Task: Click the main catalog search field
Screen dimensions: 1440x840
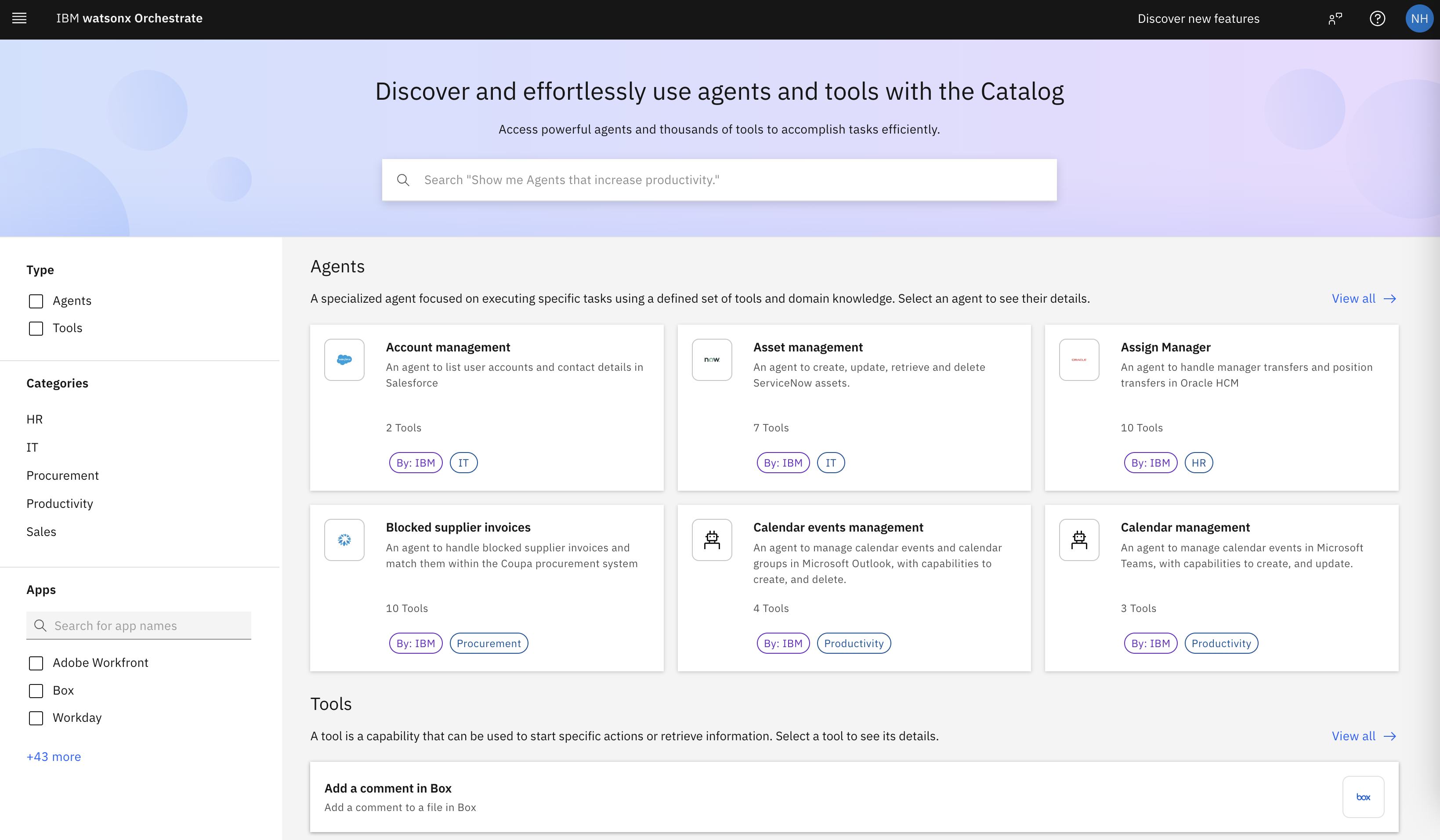Action: [x=720, y=180]
